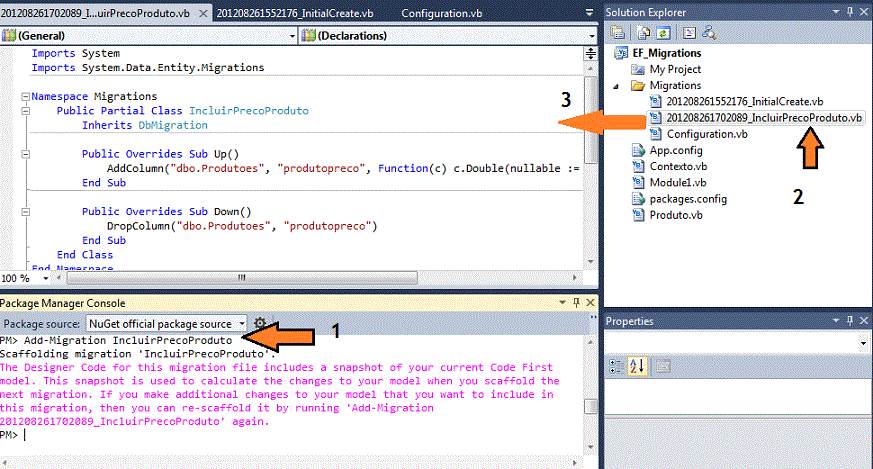The height and width of the screenshot is (469, 873).
Task: Click the Properties icon in Solution Explorer toolbar
Action: click(x=617, y=33)
